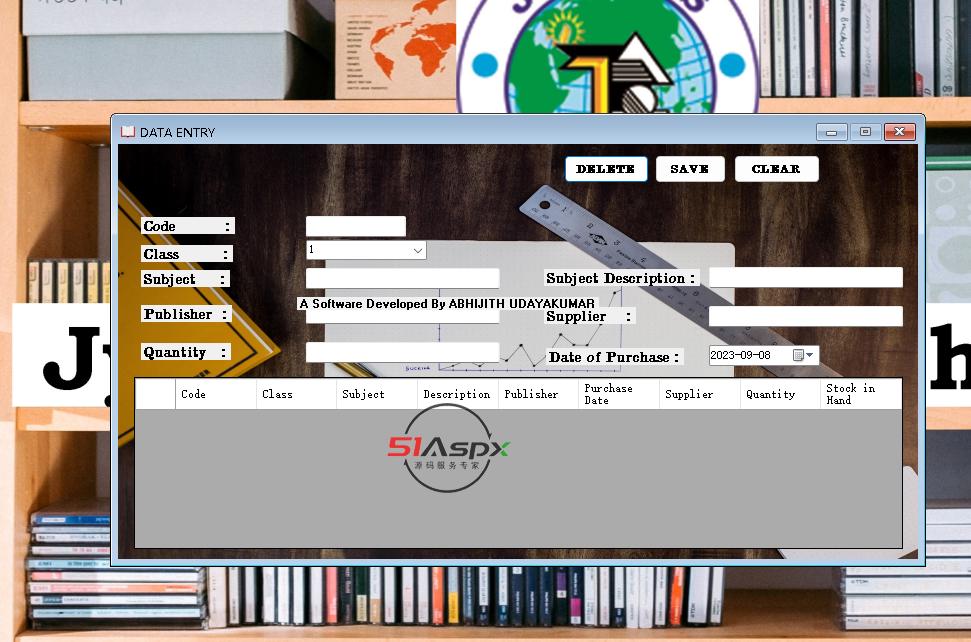Click the Description column header

tap(458, 394)
